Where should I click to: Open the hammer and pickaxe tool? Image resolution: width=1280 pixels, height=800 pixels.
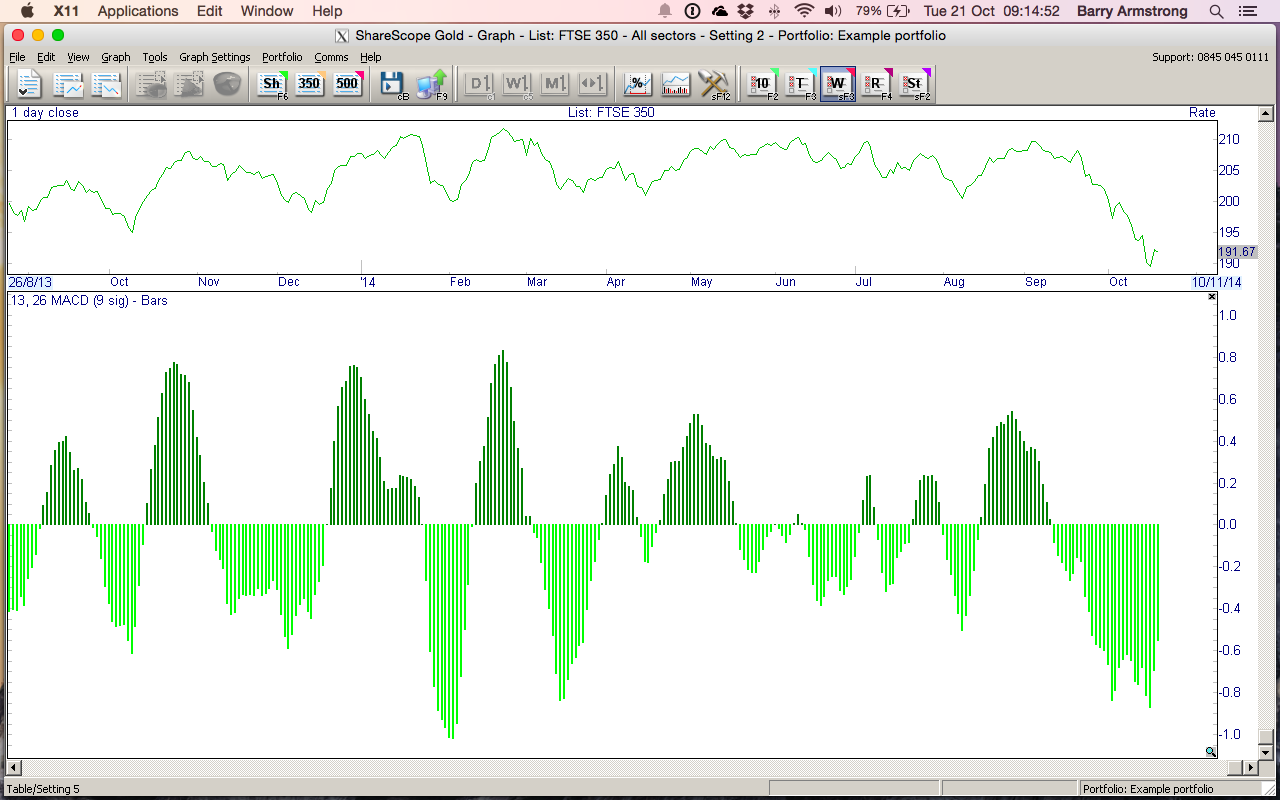point(714,84)
